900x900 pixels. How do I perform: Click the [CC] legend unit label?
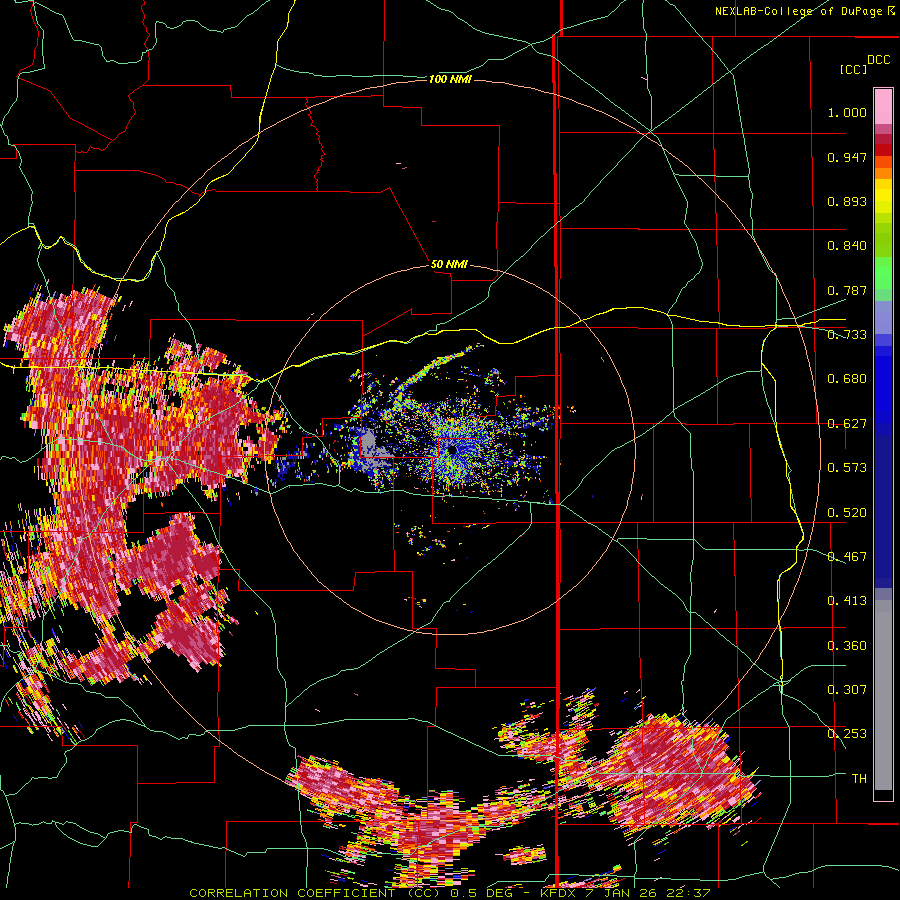pyautogui.click(x=853, y=69)
